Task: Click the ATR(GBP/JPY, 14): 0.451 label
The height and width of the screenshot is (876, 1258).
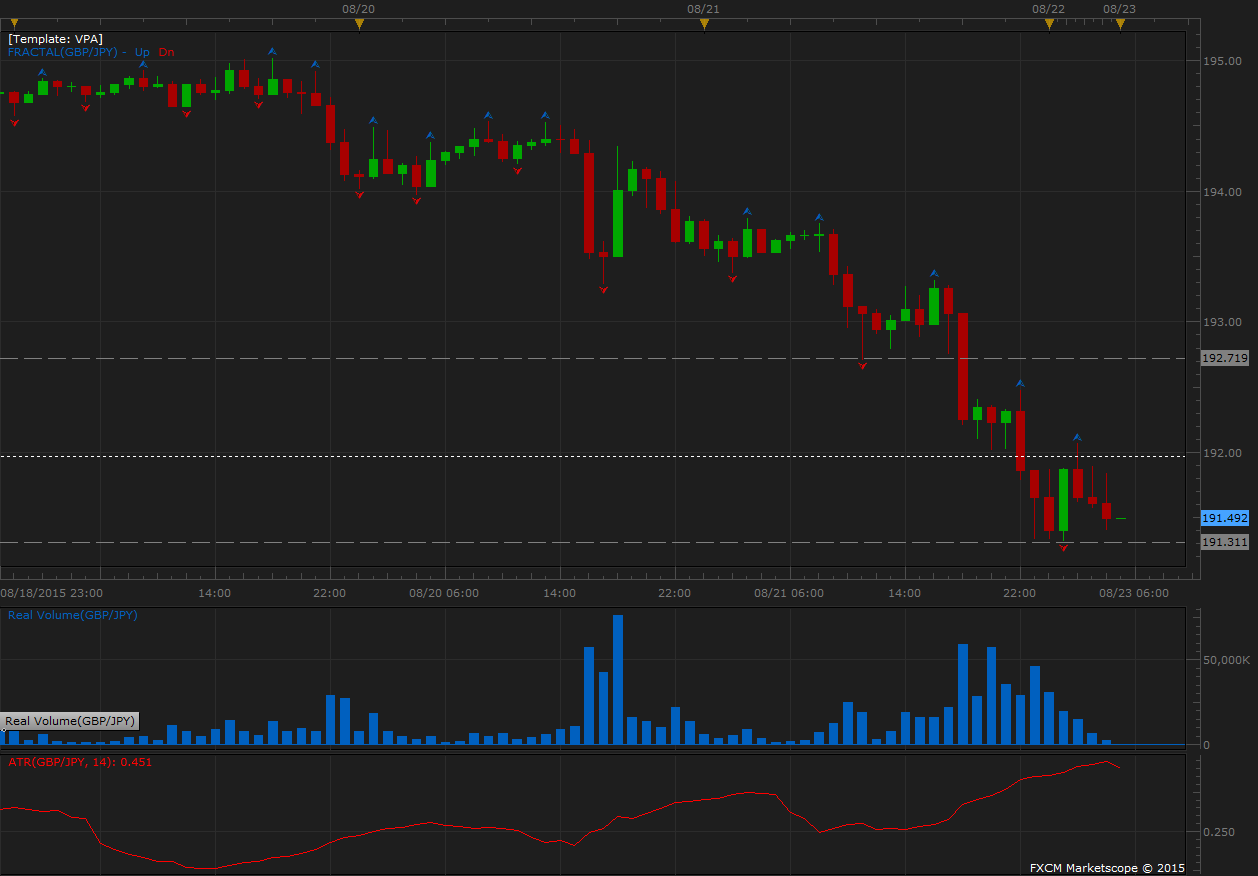Action: tap(80, 762)
